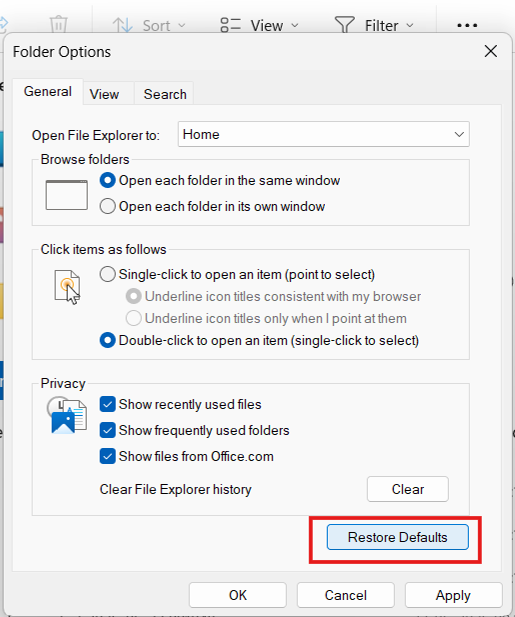Click the Cancel button

(345, 595)
